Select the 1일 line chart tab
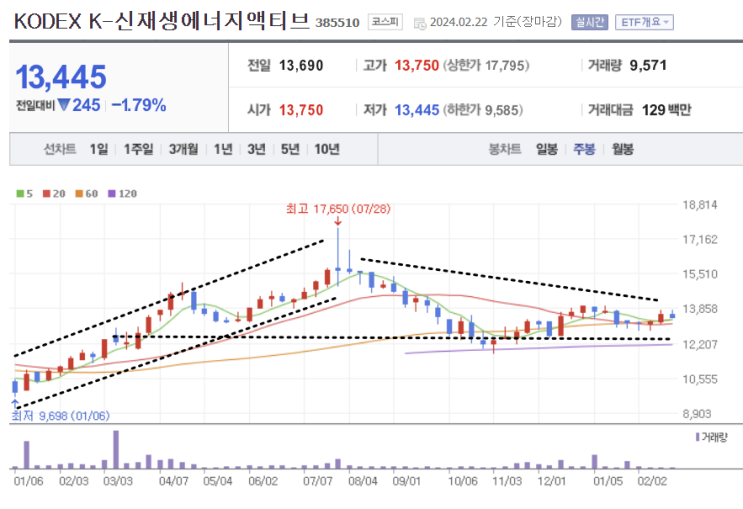The width and height of the screenshot is (743, 509). (99, 149)
